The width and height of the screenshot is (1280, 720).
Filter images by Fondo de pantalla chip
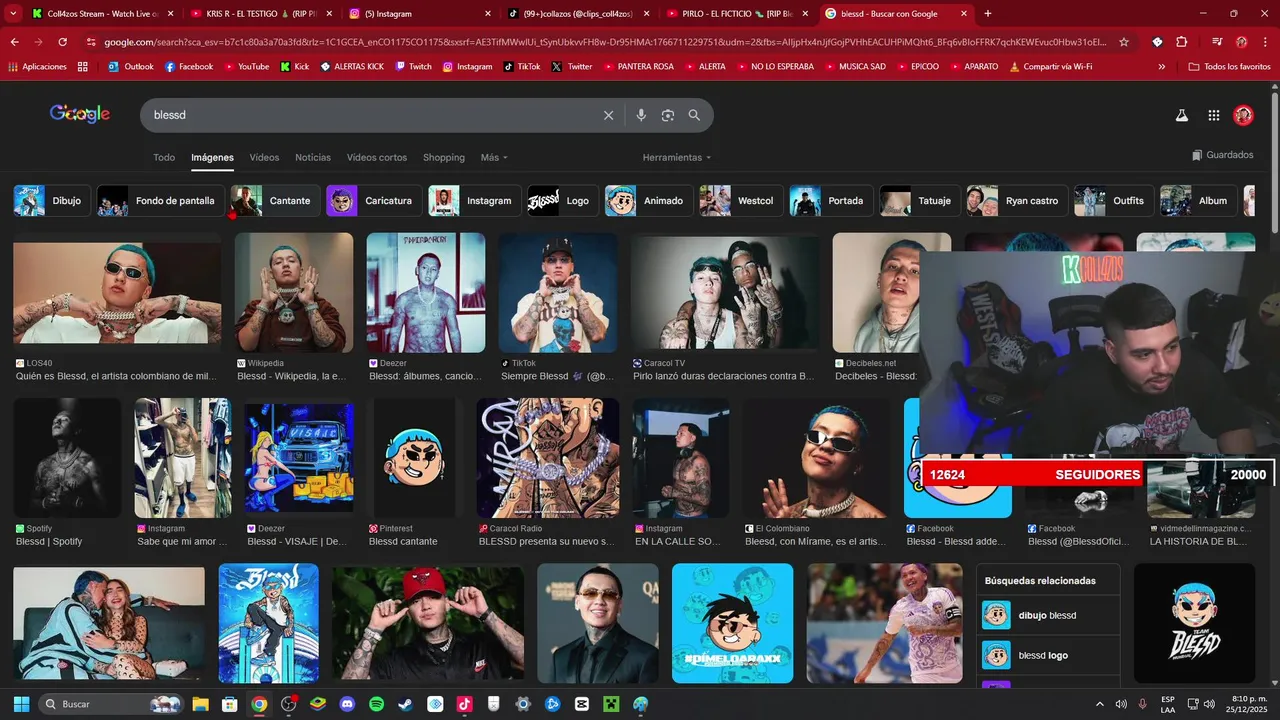click(x=159, y=201)
